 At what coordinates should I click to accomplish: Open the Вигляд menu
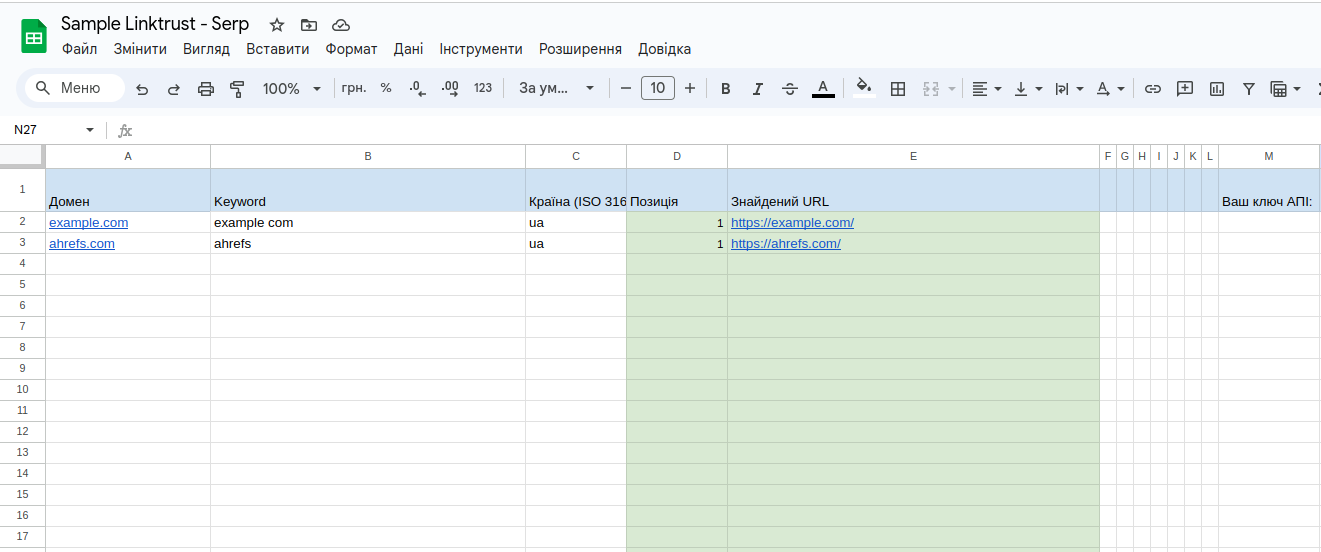tap(206, 49)
